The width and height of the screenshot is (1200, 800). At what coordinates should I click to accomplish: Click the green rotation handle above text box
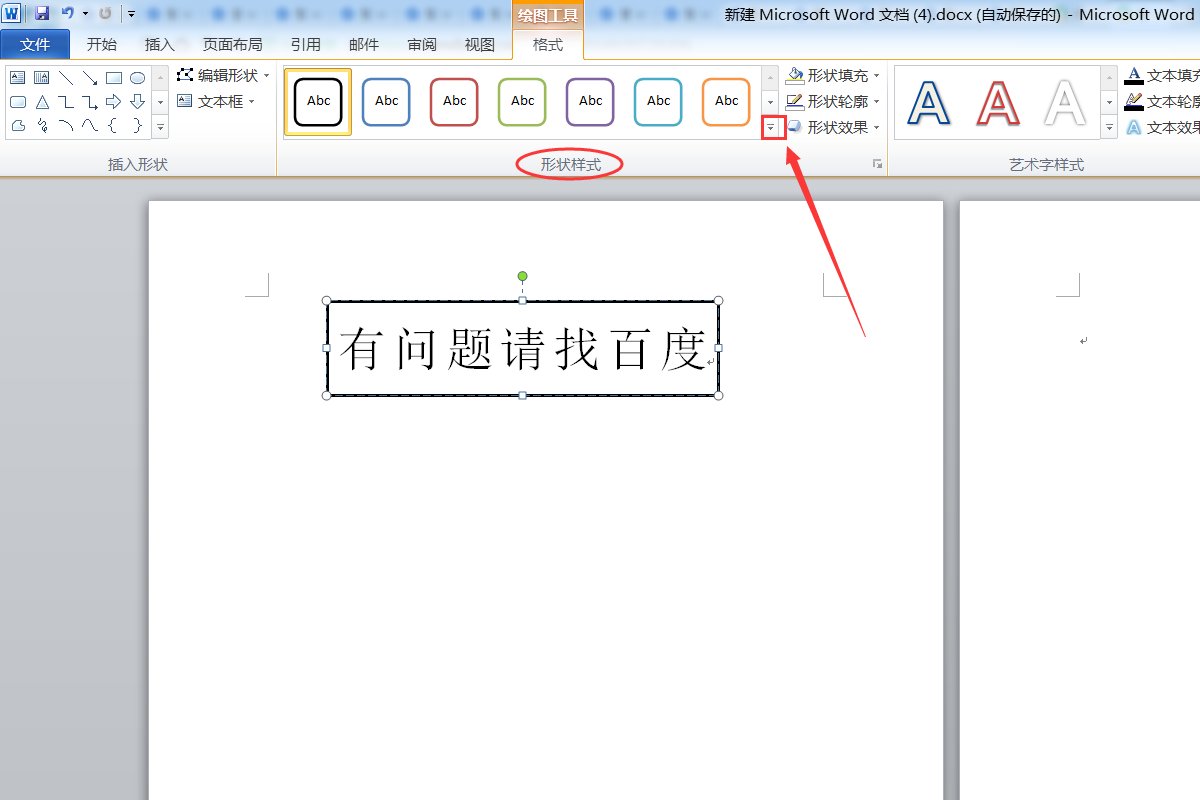point(522,276)
